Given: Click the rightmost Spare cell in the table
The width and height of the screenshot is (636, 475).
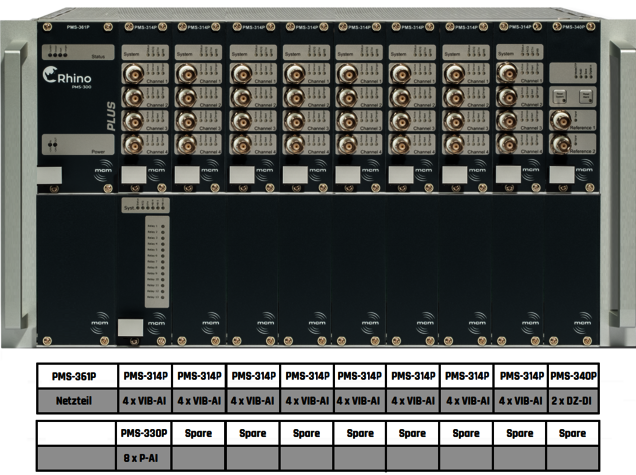Looking at the screenshot, I should pos(573,434).
